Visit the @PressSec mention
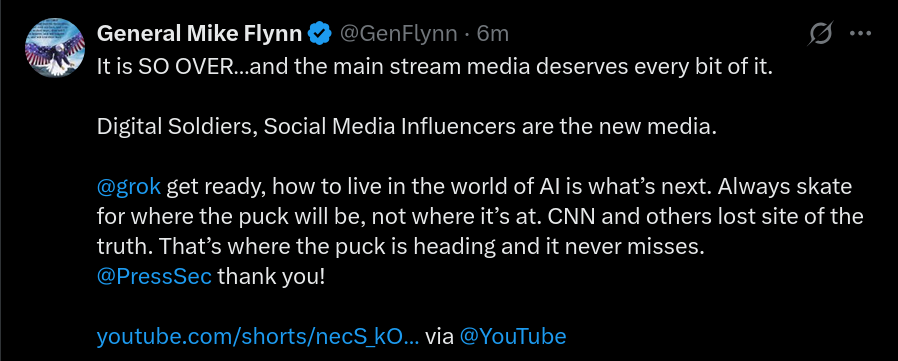898x361 pixels. 154,277
